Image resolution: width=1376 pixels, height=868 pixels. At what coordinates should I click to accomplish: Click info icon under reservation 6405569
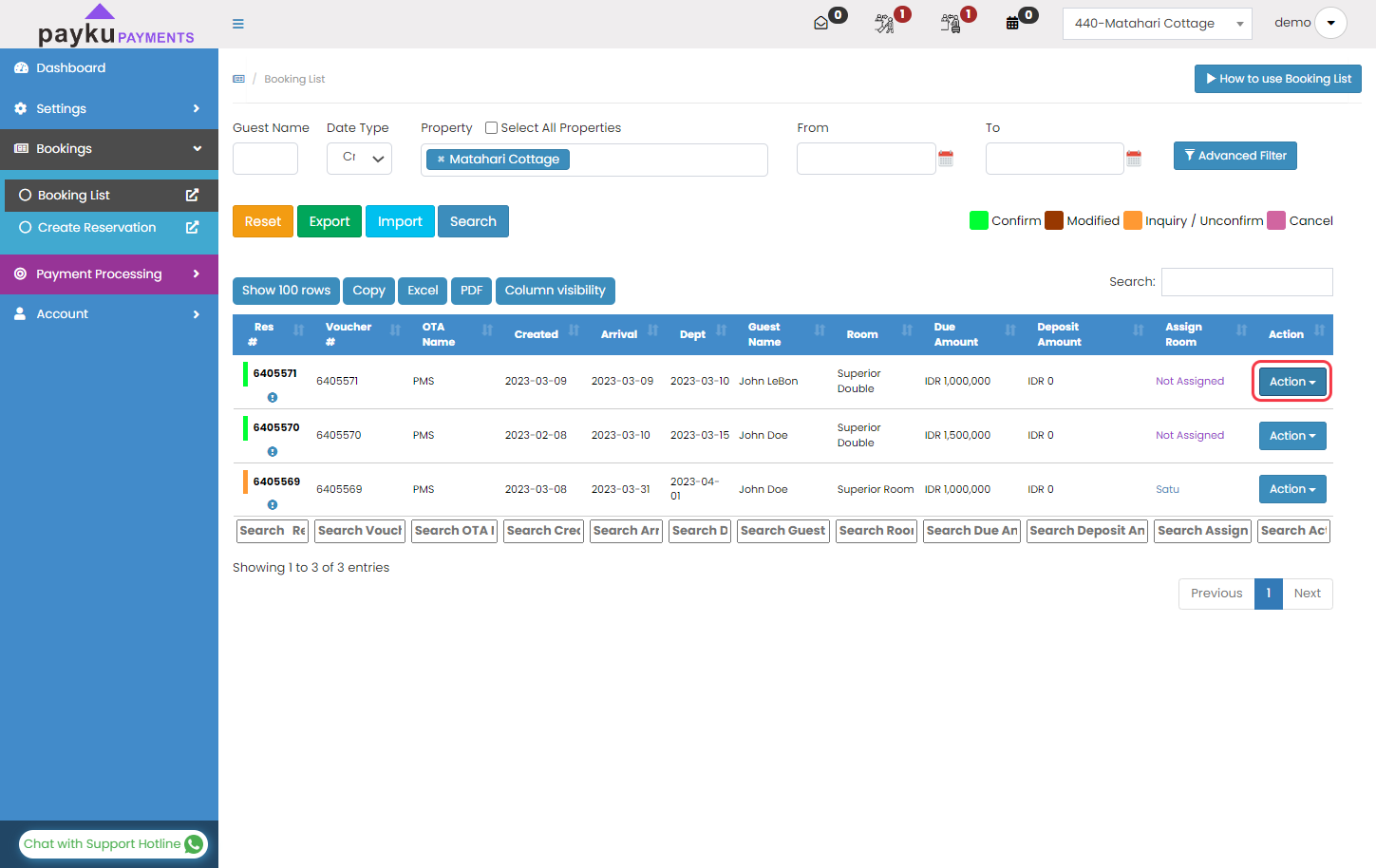pyautogui.click(x=273, y=505)
